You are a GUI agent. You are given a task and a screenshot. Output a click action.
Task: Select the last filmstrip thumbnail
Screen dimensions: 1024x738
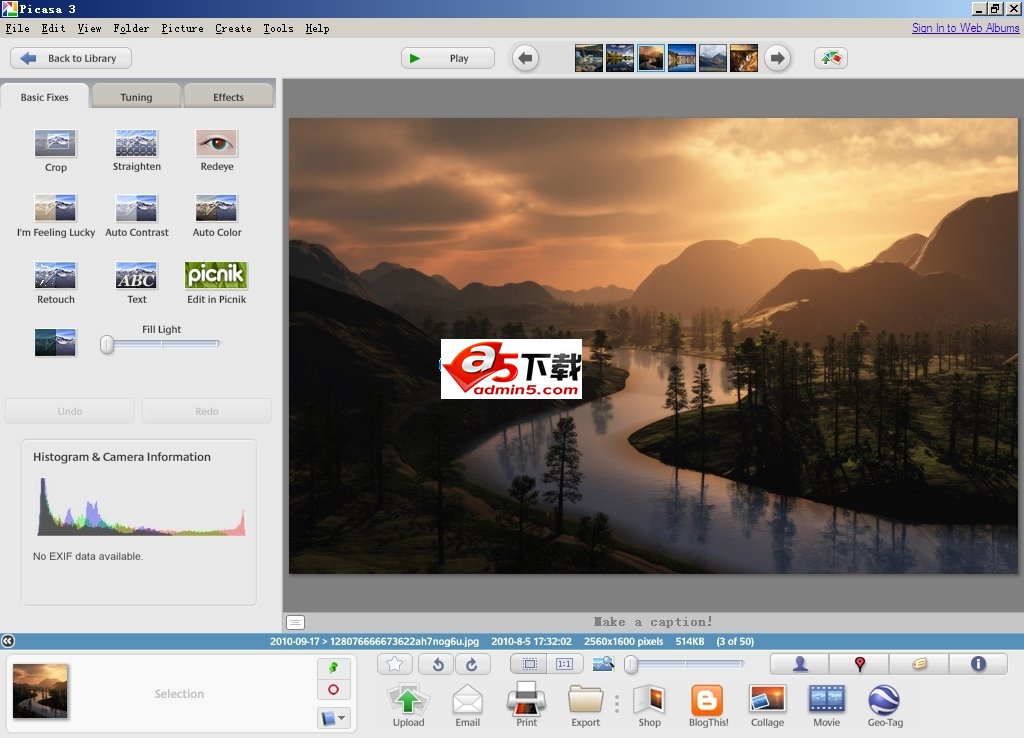(x=744, y=58)
